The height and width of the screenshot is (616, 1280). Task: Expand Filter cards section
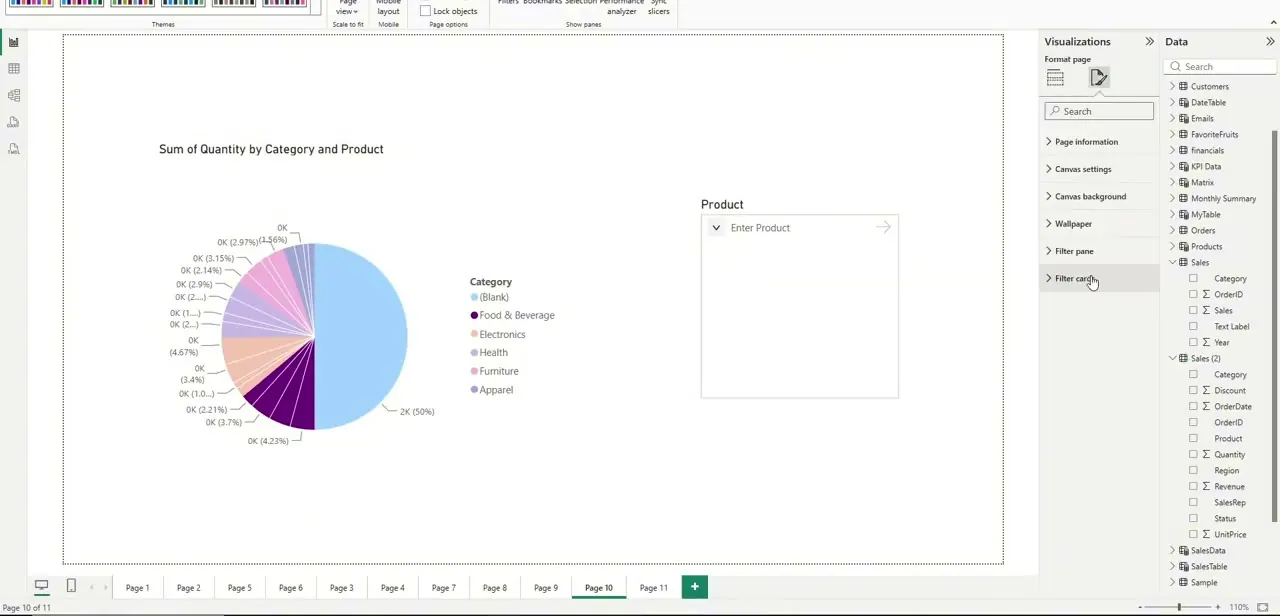(x=1099, y=279)
